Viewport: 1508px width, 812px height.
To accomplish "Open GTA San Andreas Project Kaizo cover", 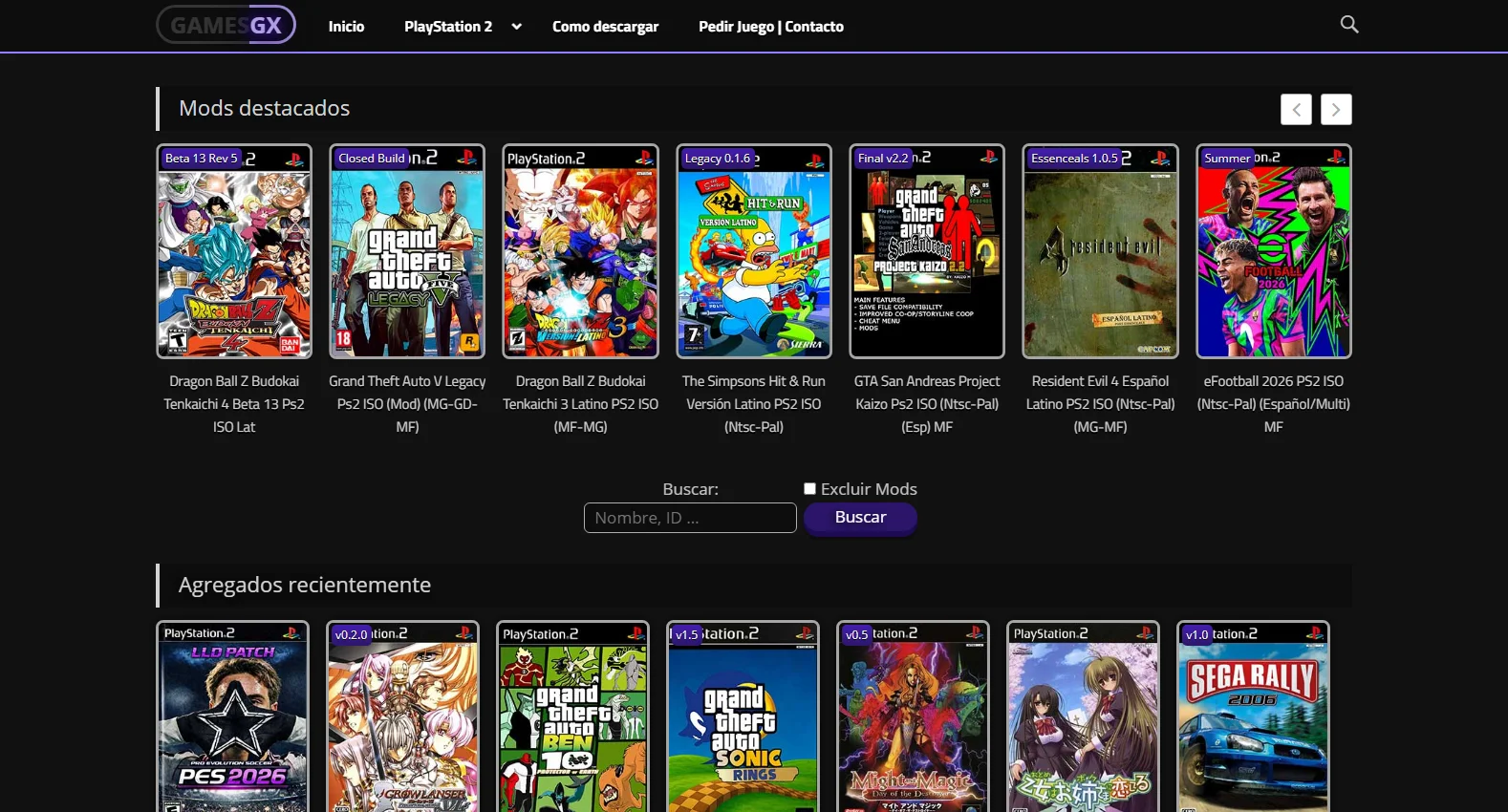I will pos(927,251).
